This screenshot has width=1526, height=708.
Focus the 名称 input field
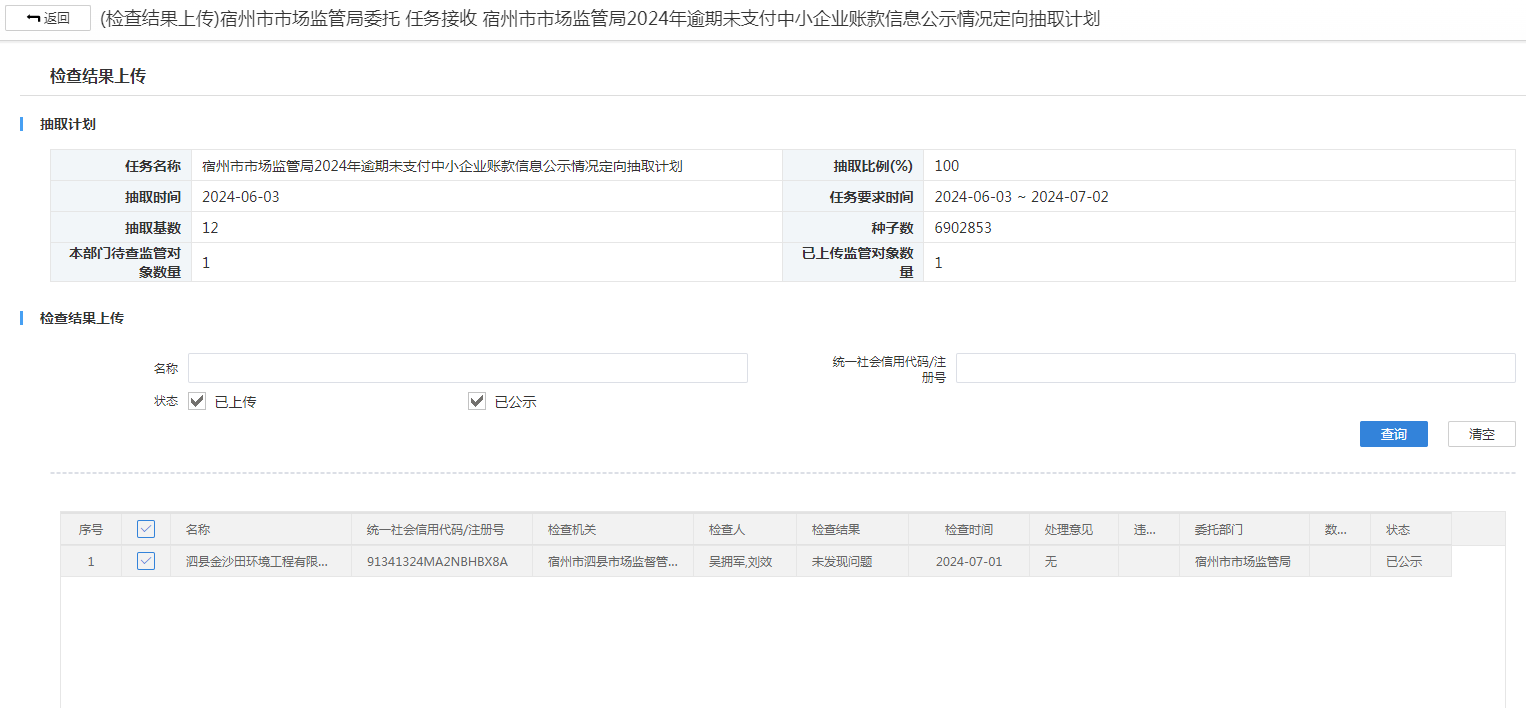click(467, 368)
